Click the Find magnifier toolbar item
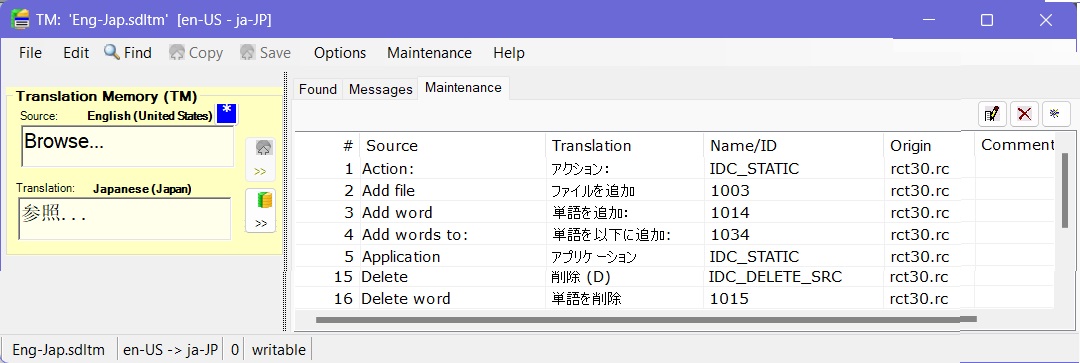 coord(128,53)
